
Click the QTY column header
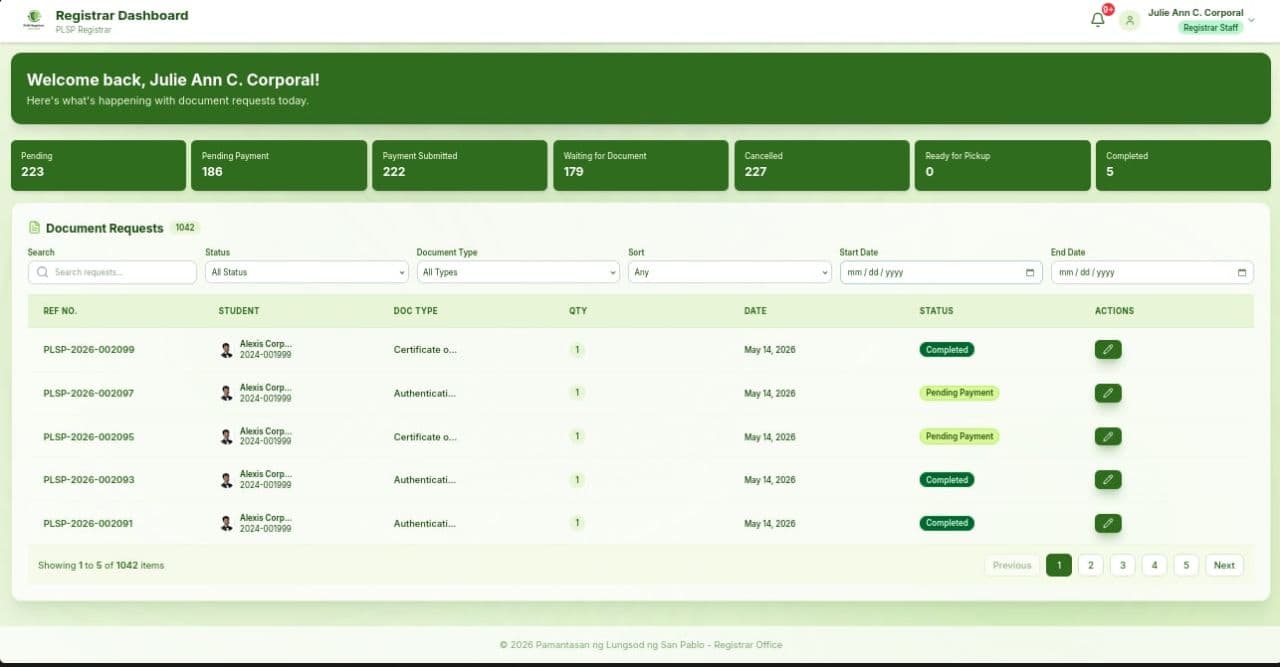click(x=578, y=311)
